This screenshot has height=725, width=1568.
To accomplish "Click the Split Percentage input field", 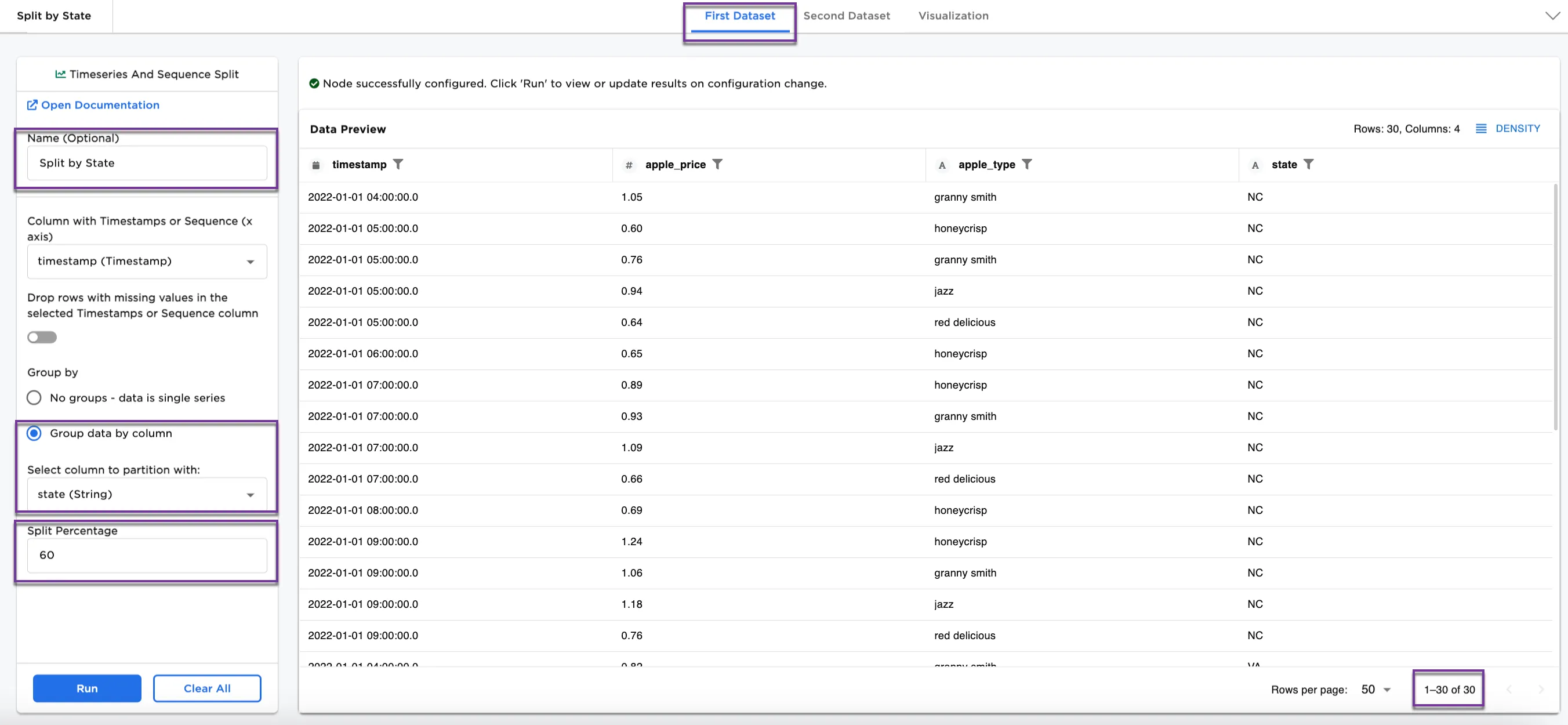I will 147,555.
